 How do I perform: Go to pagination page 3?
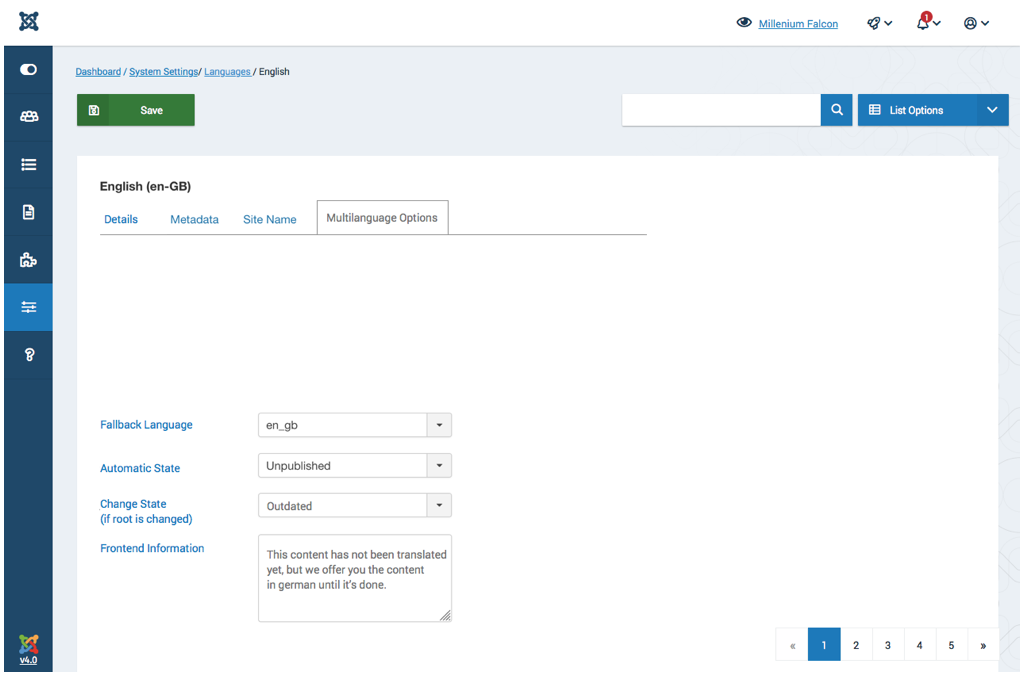tap(888, 645)
